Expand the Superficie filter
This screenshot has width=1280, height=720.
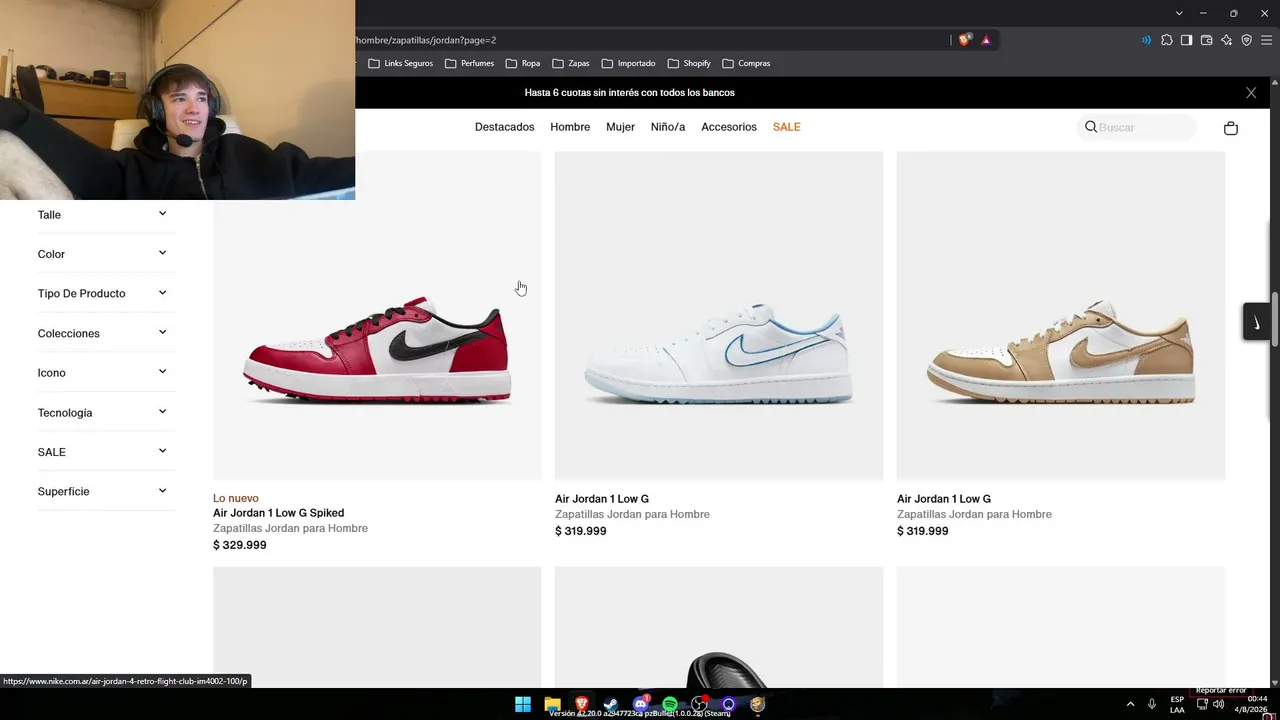[106, 491]
